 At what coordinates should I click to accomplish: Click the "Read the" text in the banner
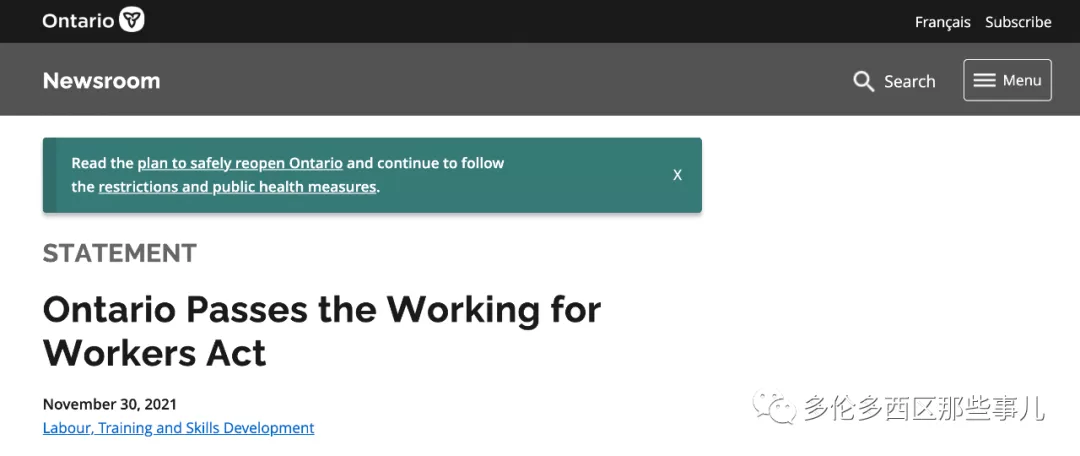coord(102,163)
